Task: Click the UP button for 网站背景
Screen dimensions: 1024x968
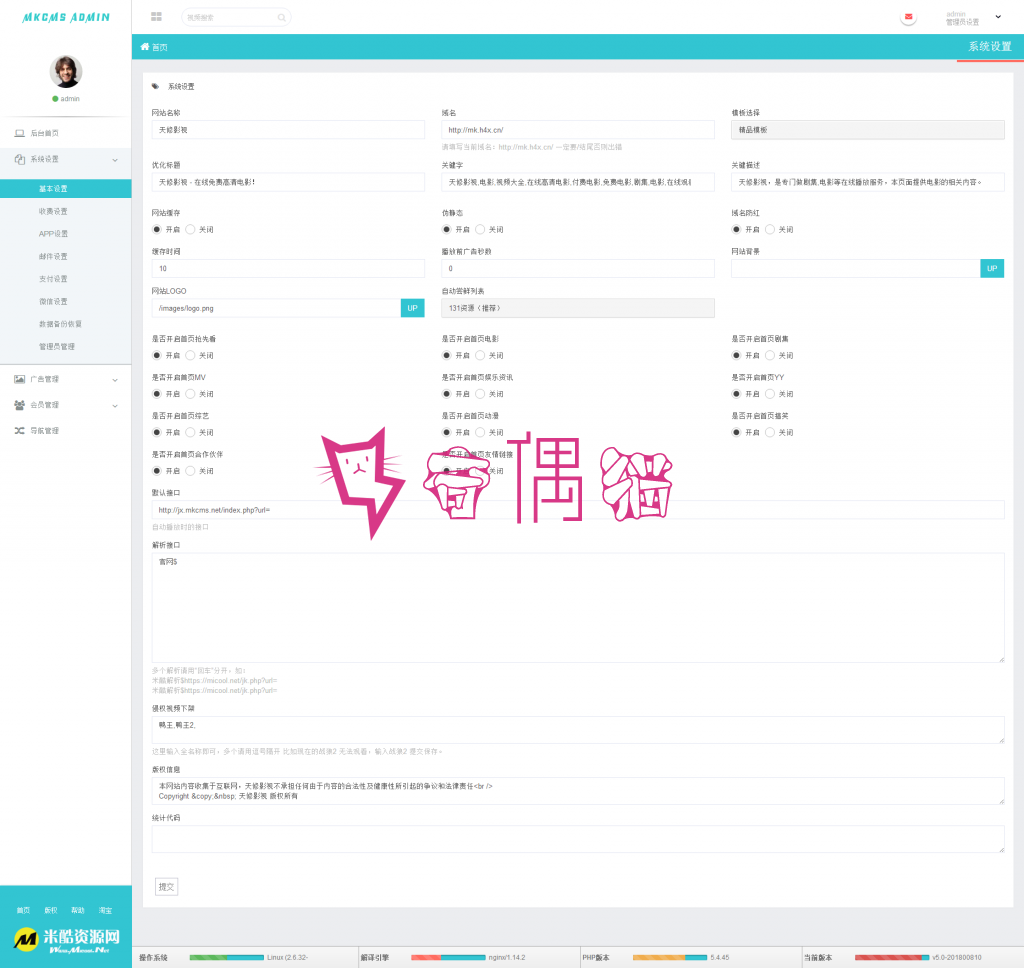Action: pyautogui.click(x=992, y=268)
